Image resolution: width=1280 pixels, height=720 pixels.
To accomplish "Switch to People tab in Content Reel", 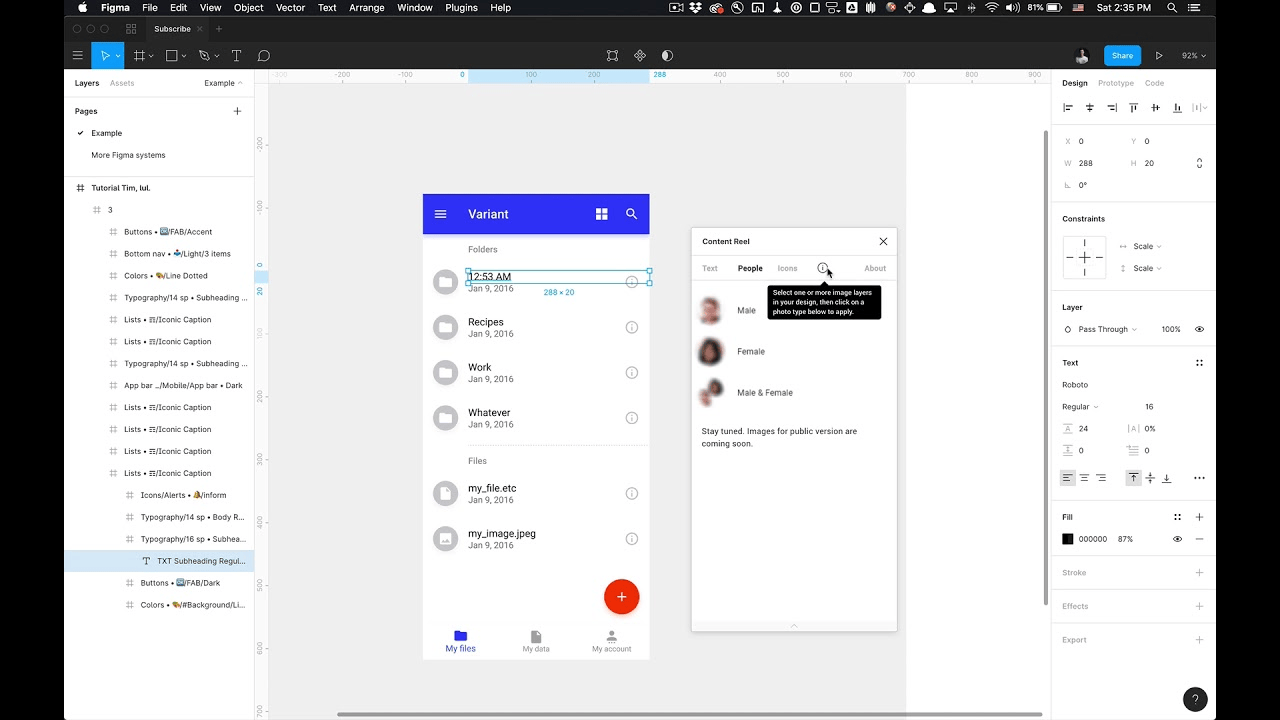I will click(x=750, y=268).
